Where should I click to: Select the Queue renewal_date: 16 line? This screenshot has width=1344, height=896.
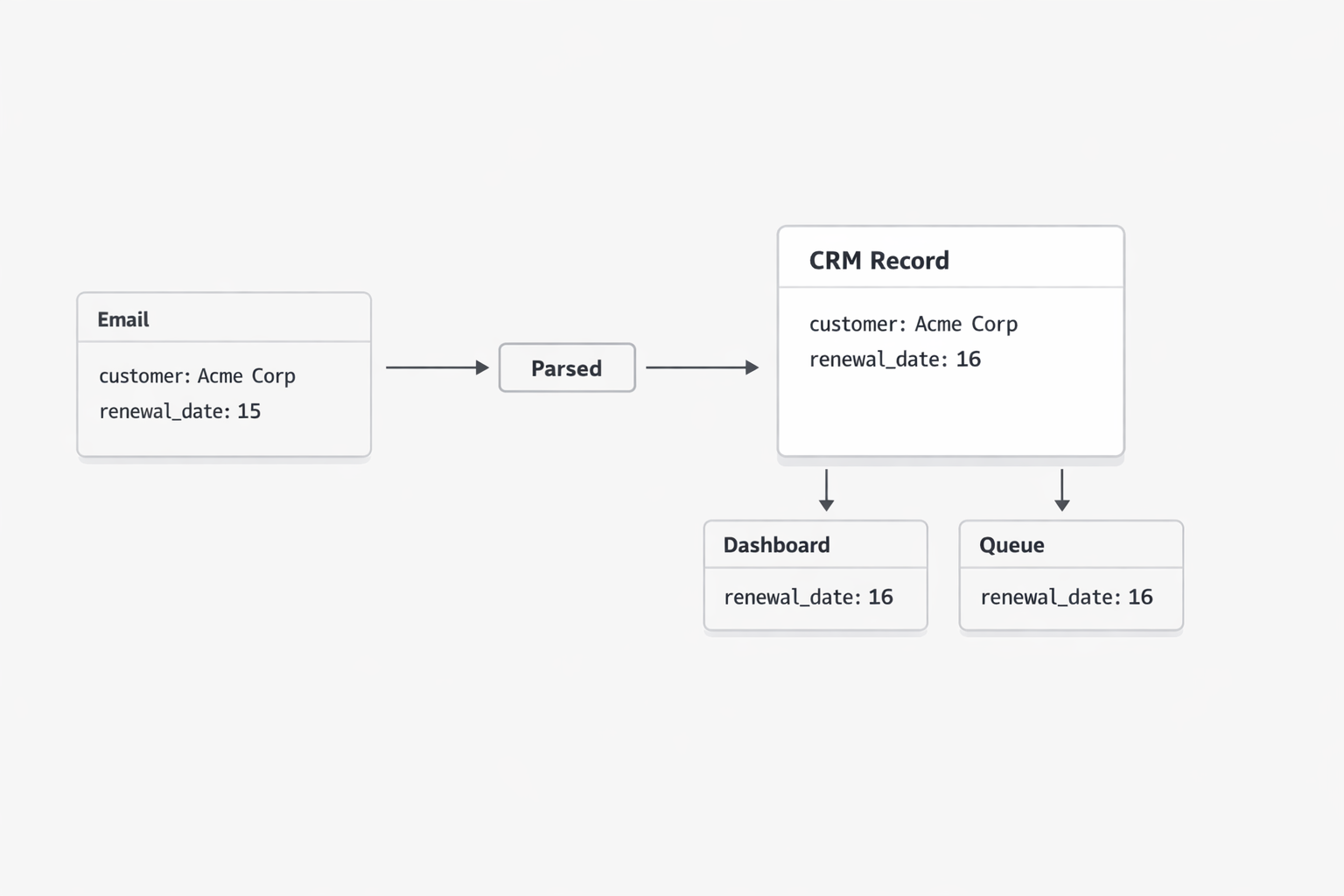[x=1066, y=598]
